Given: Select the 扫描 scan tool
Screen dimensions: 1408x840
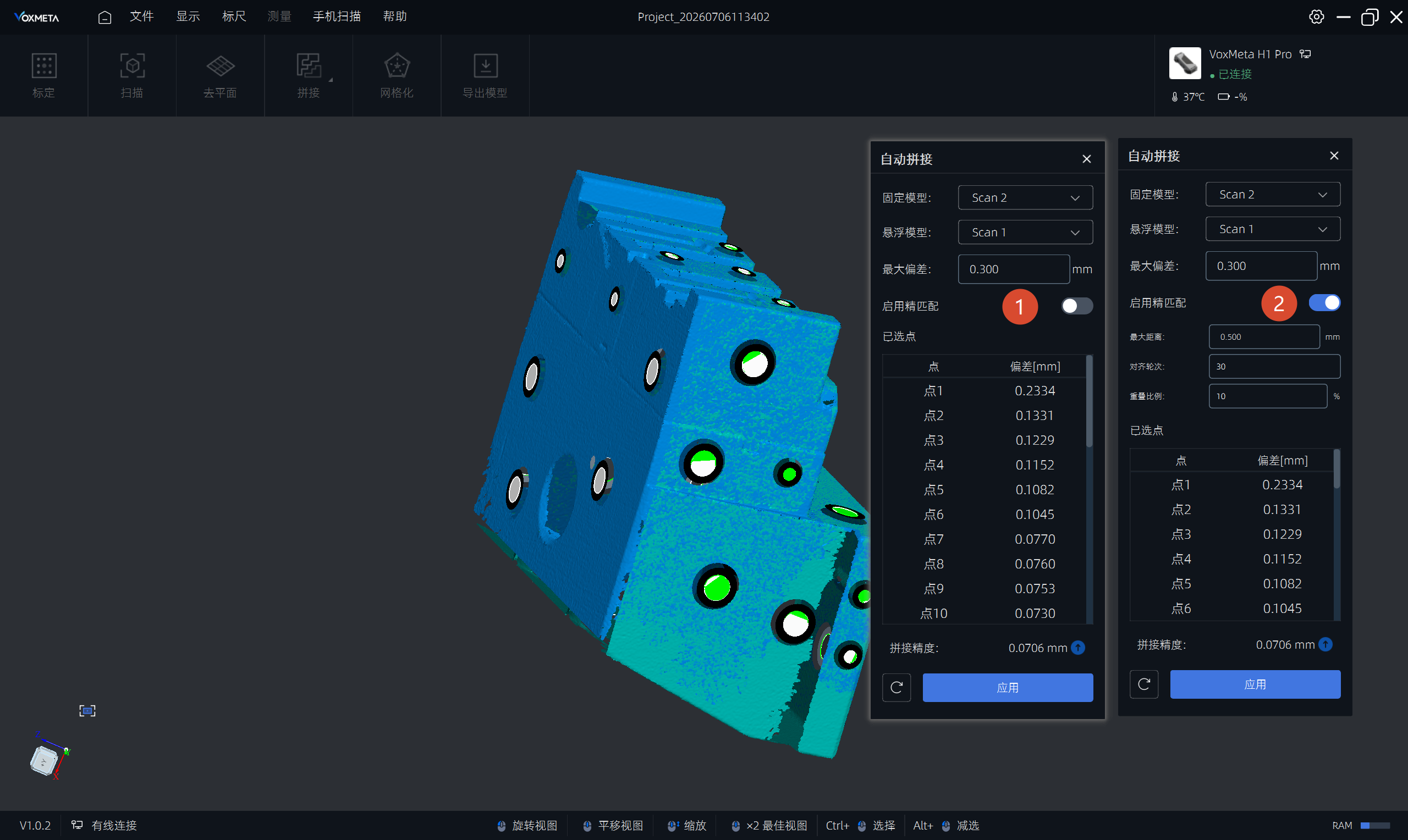Looking at the screenshot, I should [132, 76].
